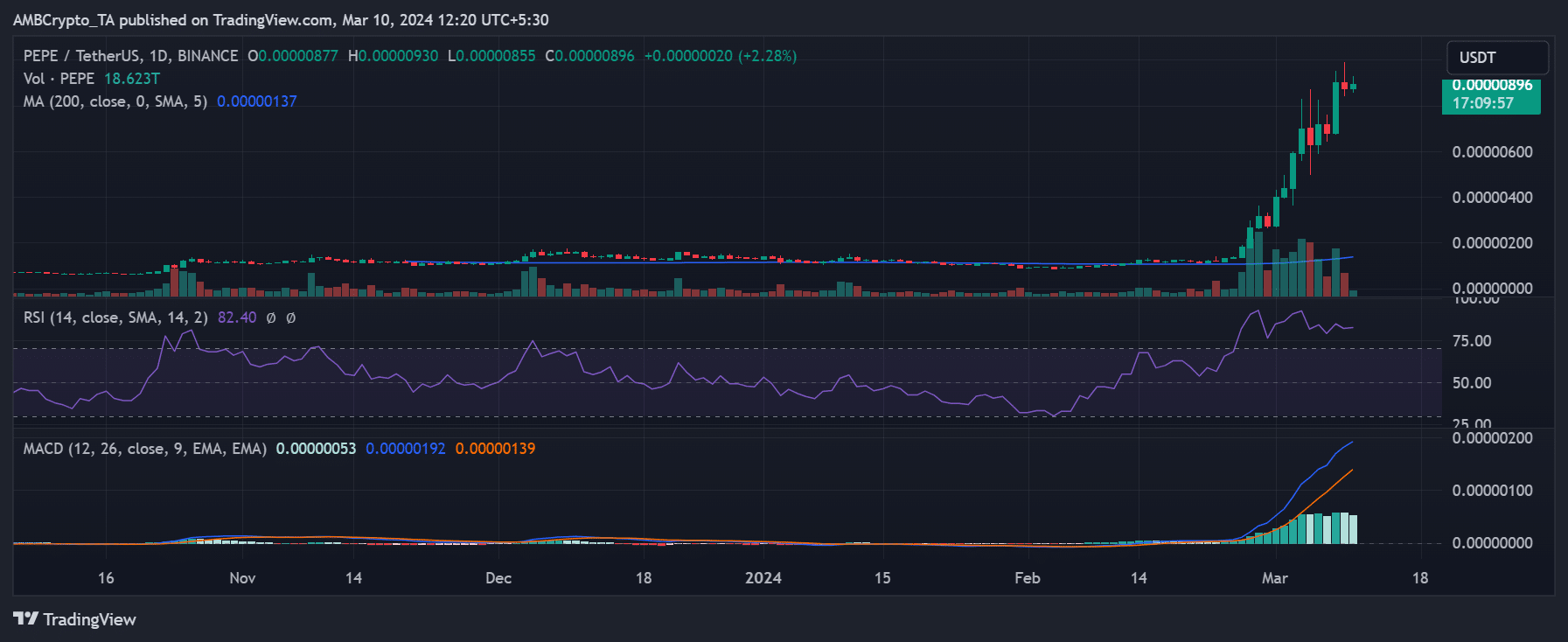Click the high price H0.00000930
The width and height of the screenshot is (1568, 642).
(394, 56)
